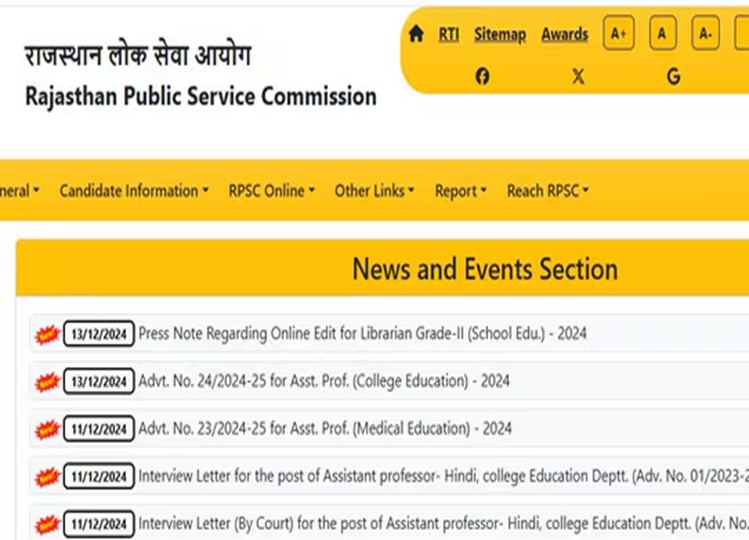Decrease font size with A- button

click(x=705, y=34)
